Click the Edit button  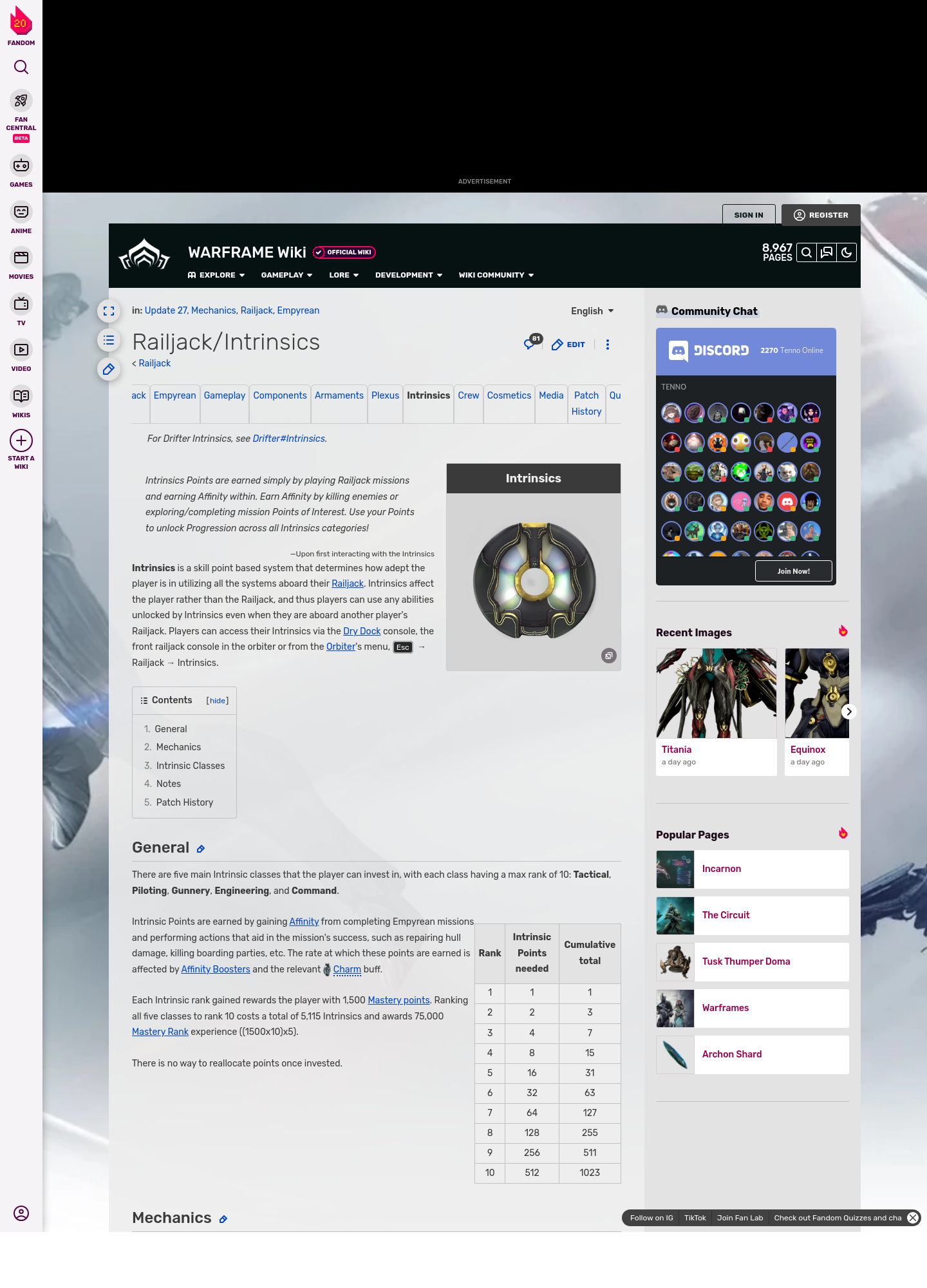pos(568,345)
